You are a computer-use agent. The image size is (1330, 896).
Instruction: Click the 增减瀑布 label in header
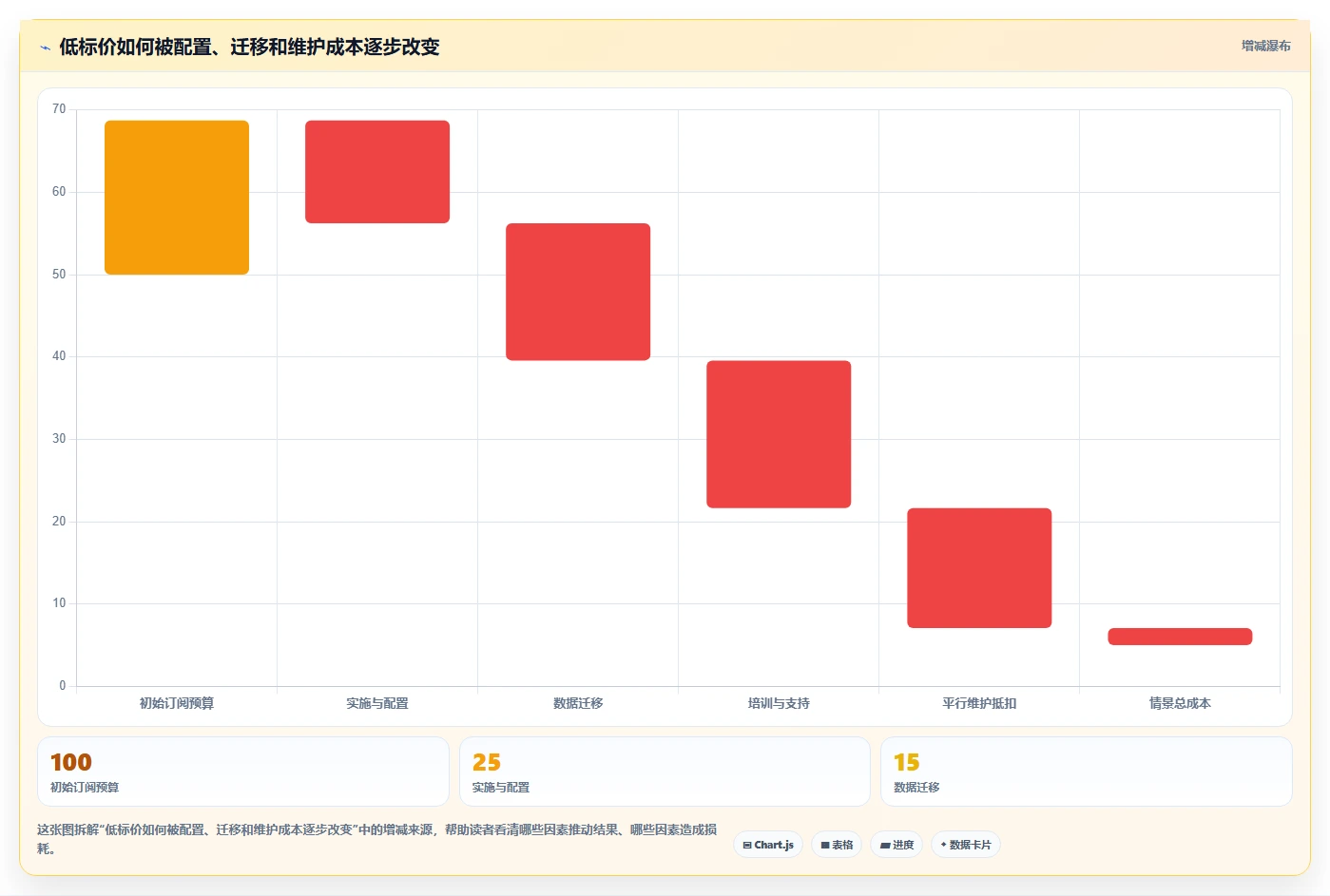[1265, 46]
